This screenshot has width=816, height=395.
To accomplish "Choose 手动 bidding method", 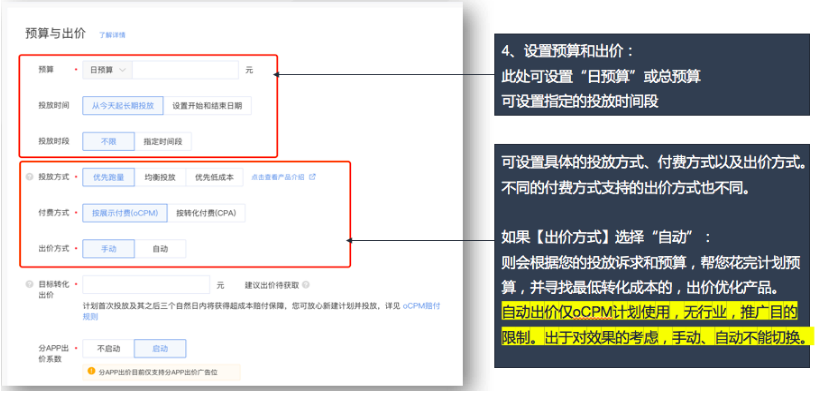I will click(108, 249).
